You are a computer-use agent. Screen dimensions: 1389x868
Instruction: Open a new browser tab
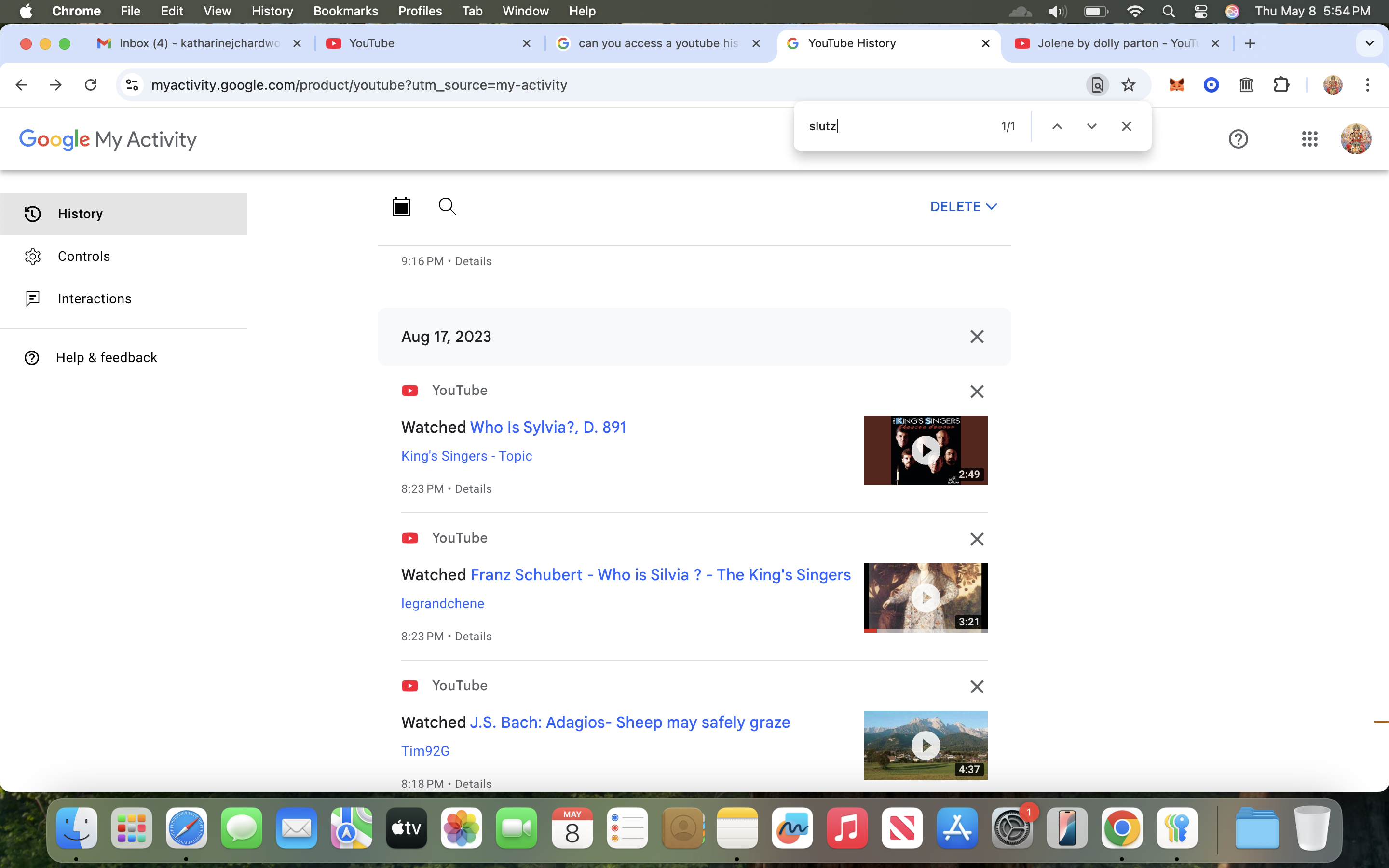(x=1250, y=43)
